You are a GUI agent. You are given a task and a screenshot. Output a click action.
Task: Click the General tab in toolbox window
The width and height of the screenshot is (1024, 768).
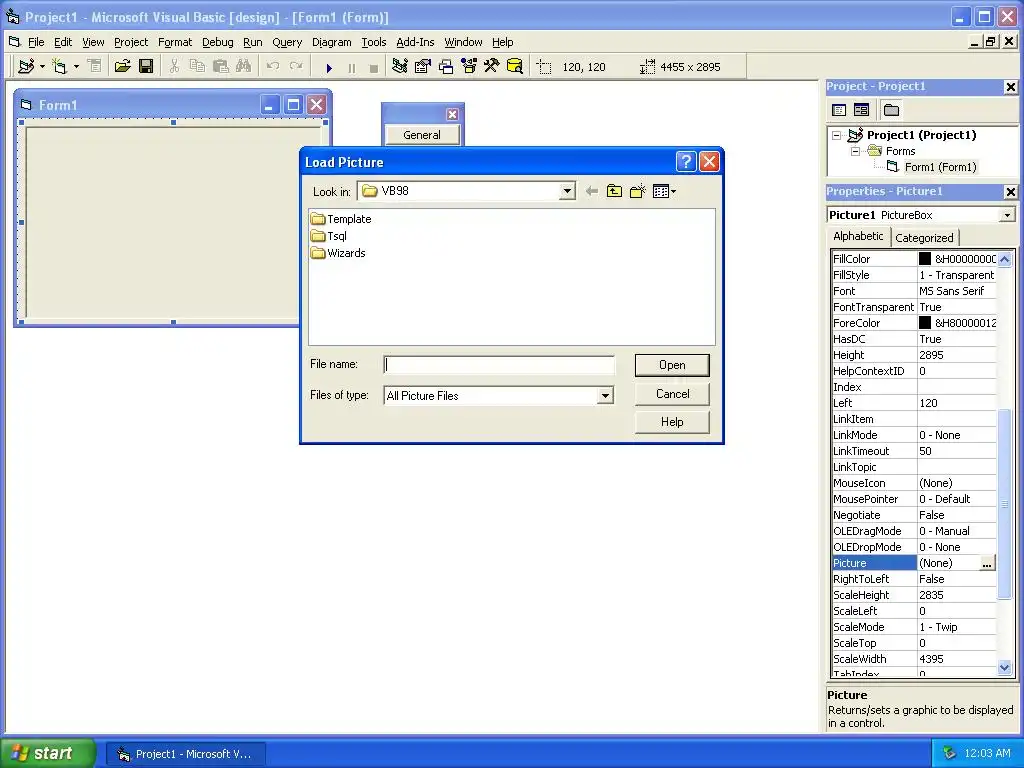pos(422,135)
